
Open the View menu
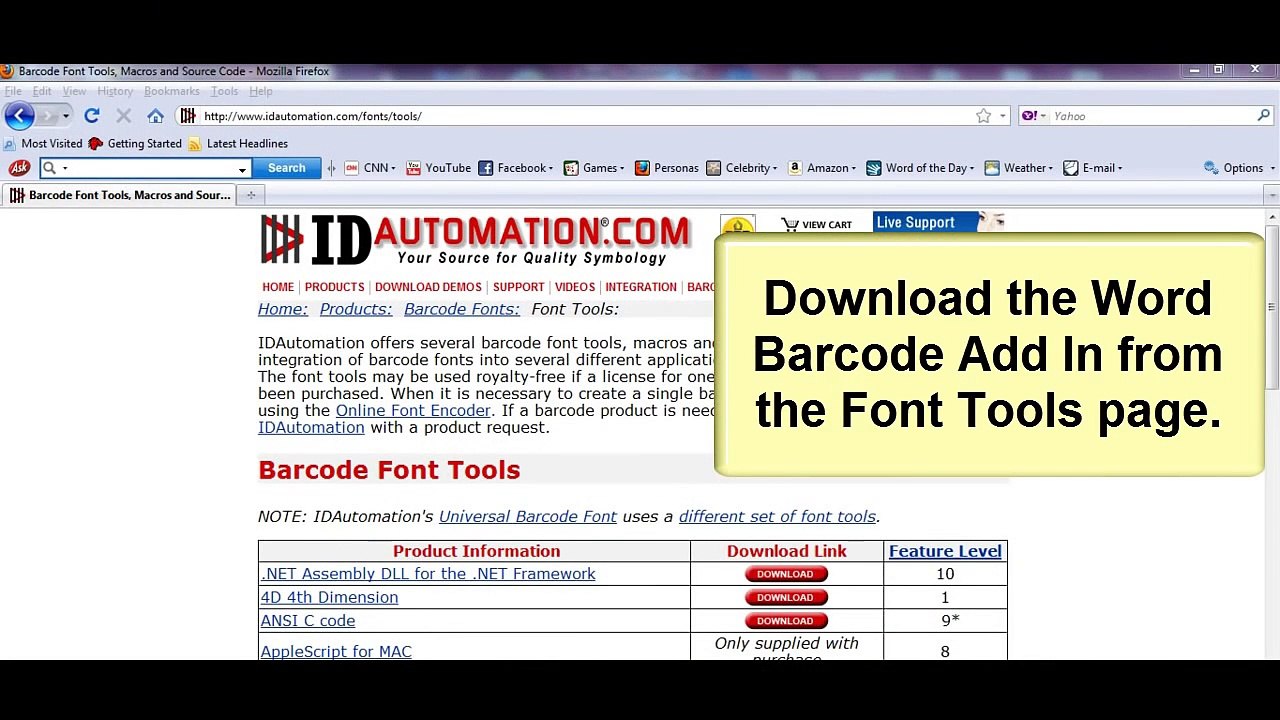pos(74,91)
